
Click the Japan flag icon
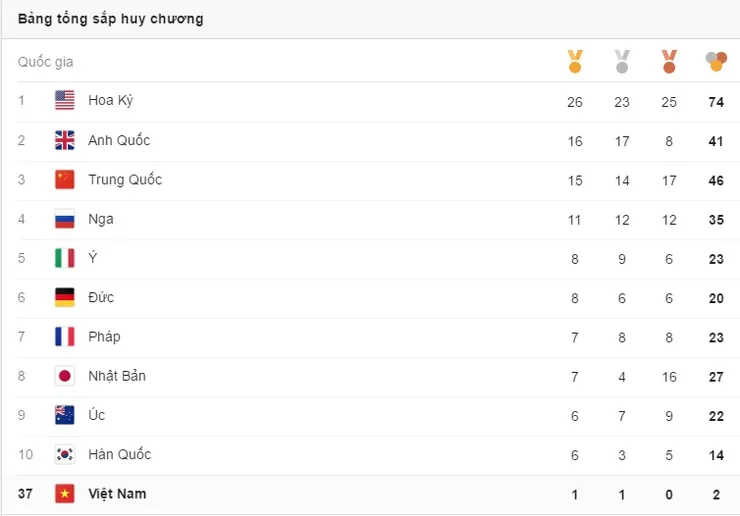65,376
